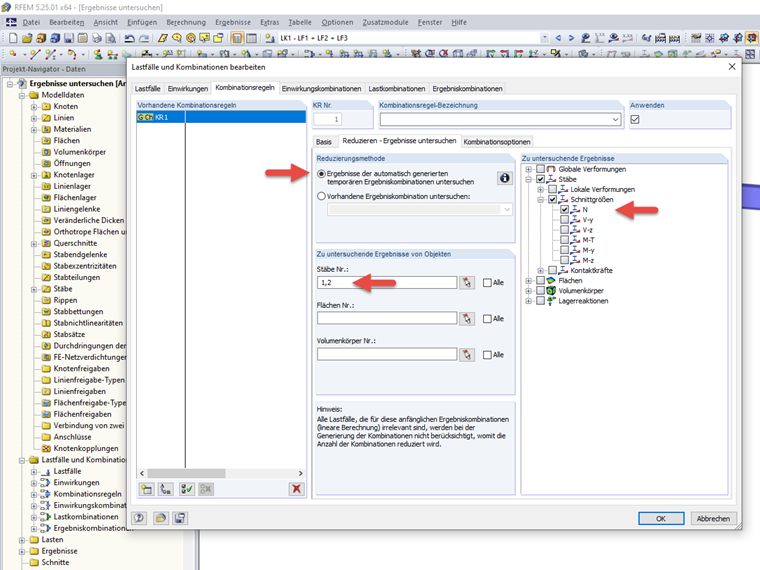Open Kombinationsregel-Bezeichnung dropdown

point(615,119)
